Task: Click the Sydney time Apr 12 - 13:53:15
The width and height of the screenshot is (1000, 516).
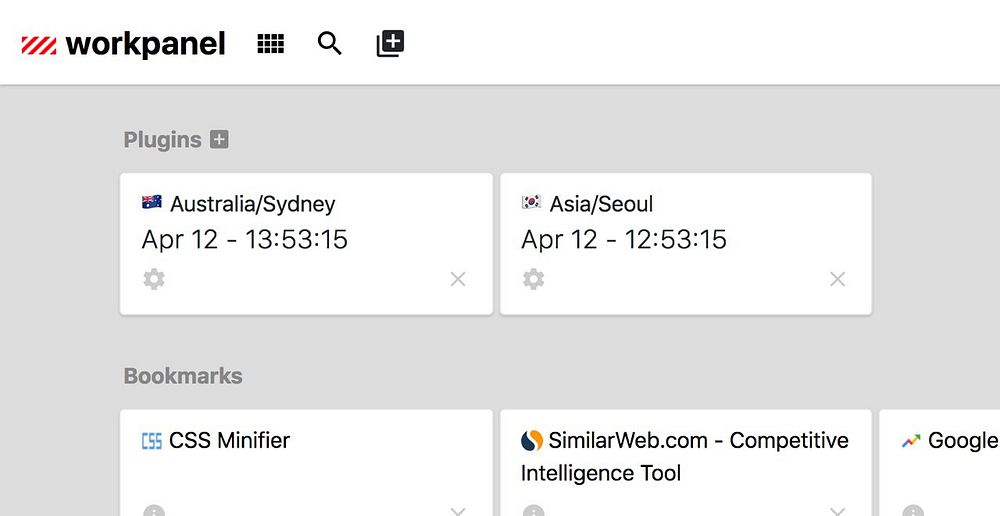Action: tap(245, 240)
